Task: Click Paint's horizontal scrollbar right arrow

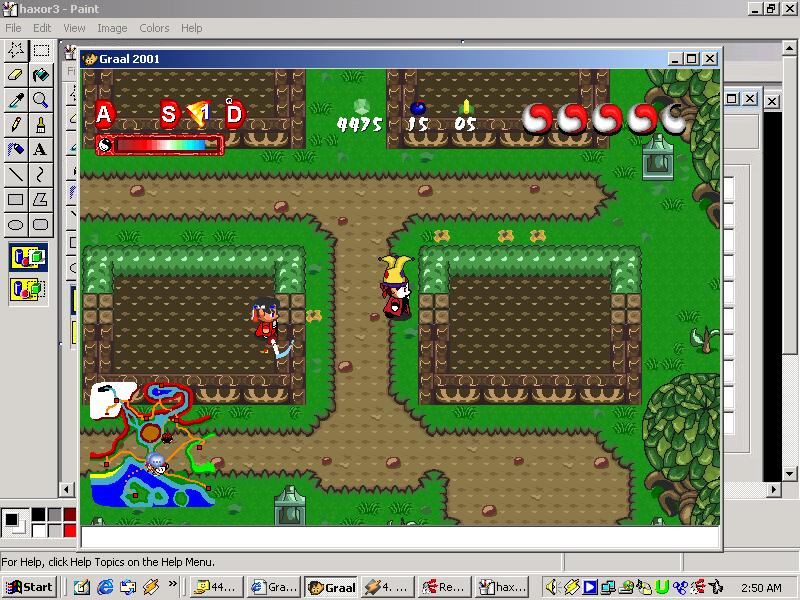Action: (x=774, y=490)
